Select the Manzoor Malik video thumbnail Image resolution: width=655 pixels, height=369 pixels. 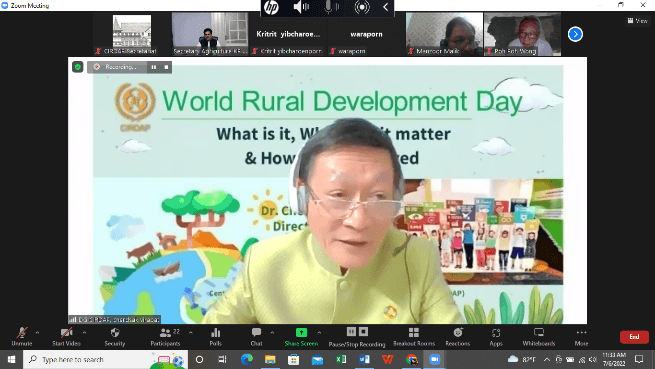tap(444, 34)
